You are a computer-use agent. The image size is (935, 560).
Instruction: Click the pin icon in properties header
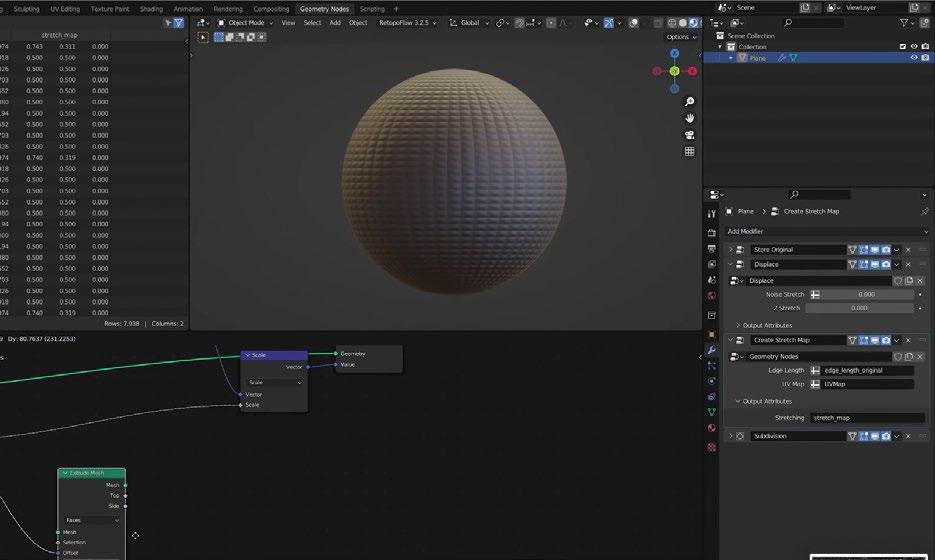[x=923, y=212]
